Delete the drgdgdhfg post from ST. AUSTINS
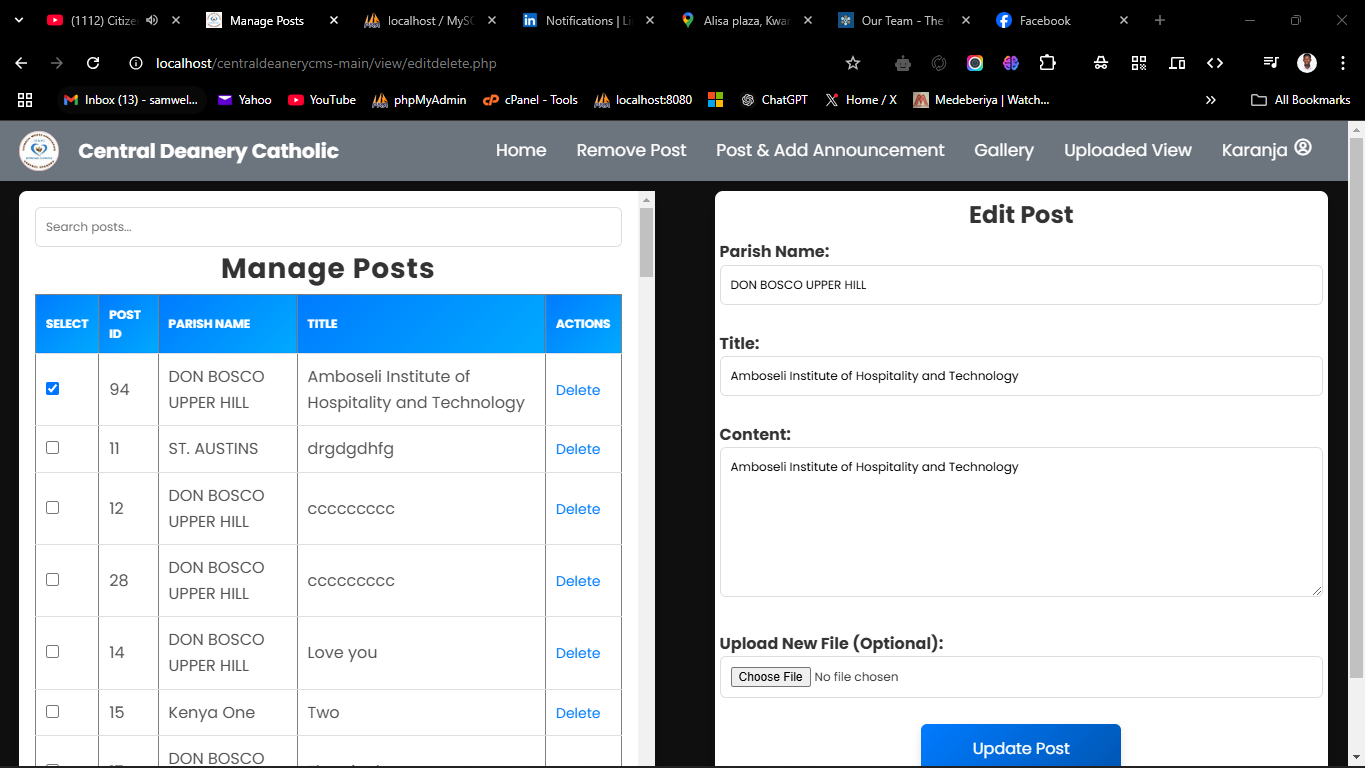This screenshot has height=768, width=1365. [x=578, y=449]
